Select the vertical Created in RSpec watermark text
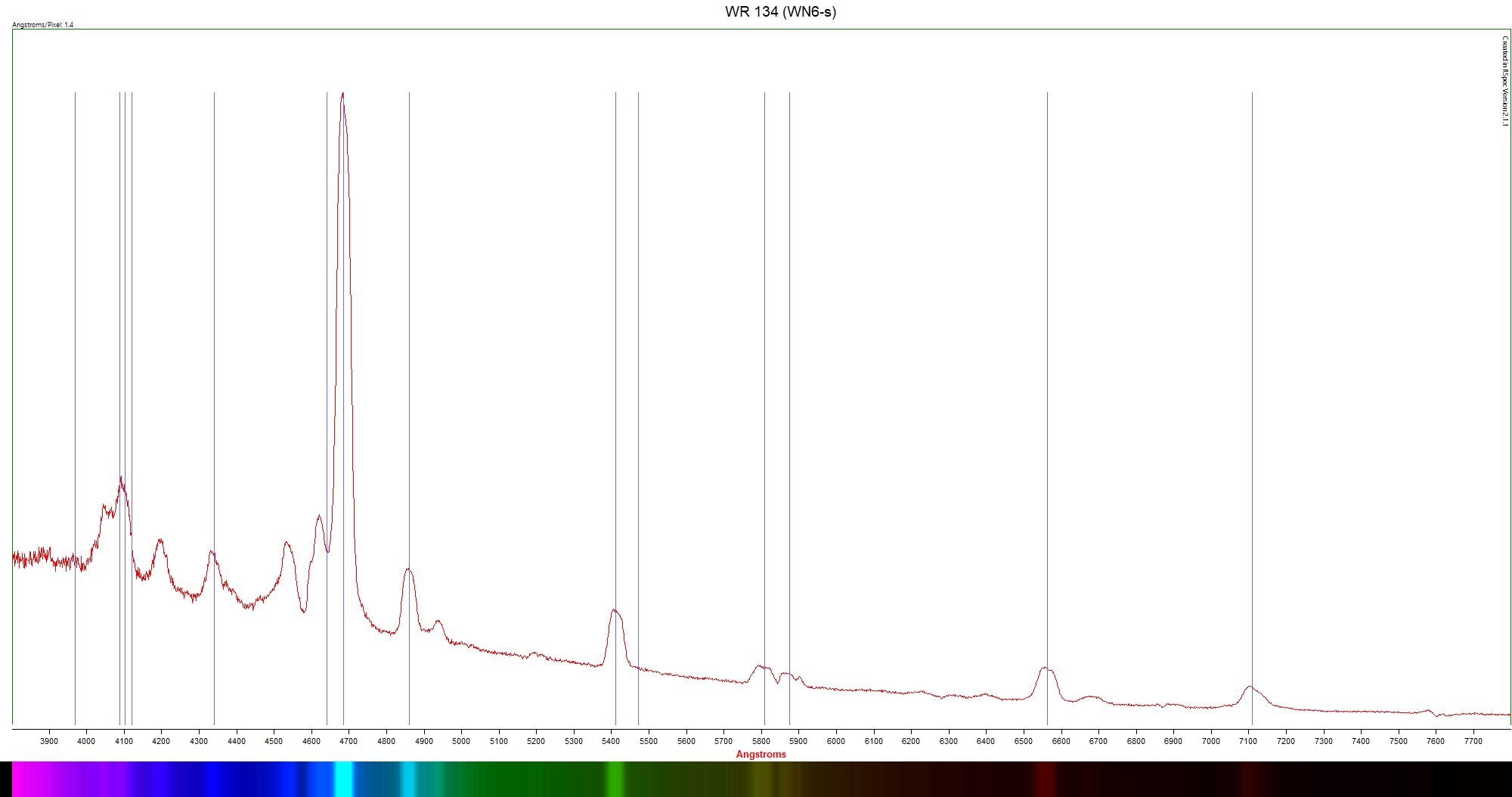1512x797 pixels. point(1504,82)
